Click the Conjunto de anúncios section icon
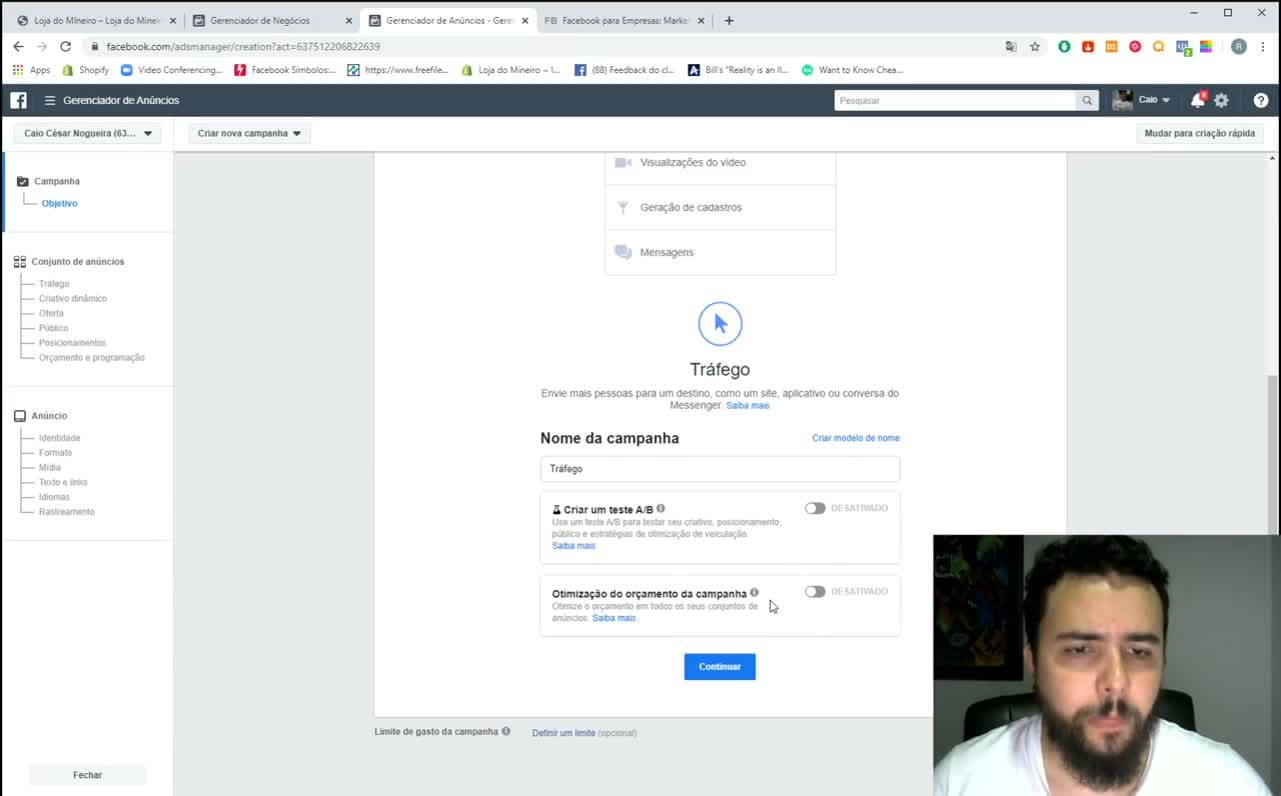The image size is (1281, 796). click(20, 262)
